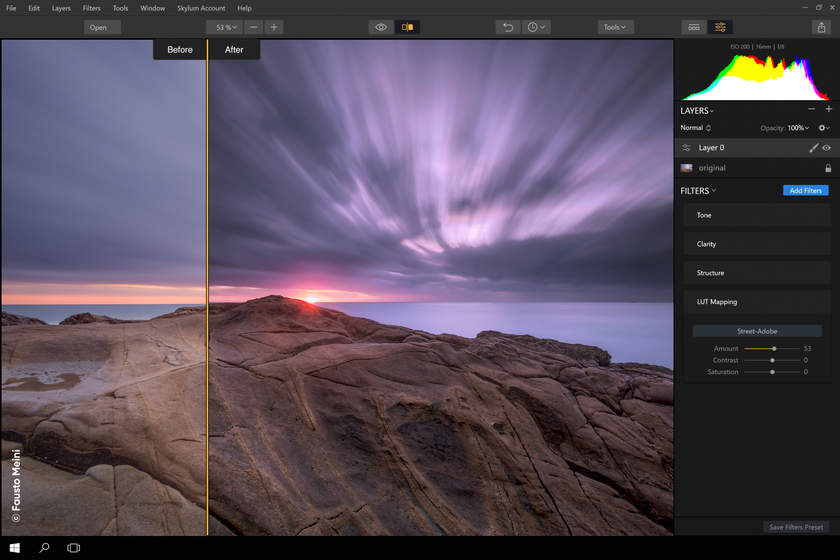Viewport: 840px width, 560px height.
Task: Open the Filters menu
Action: coord(92,8)
